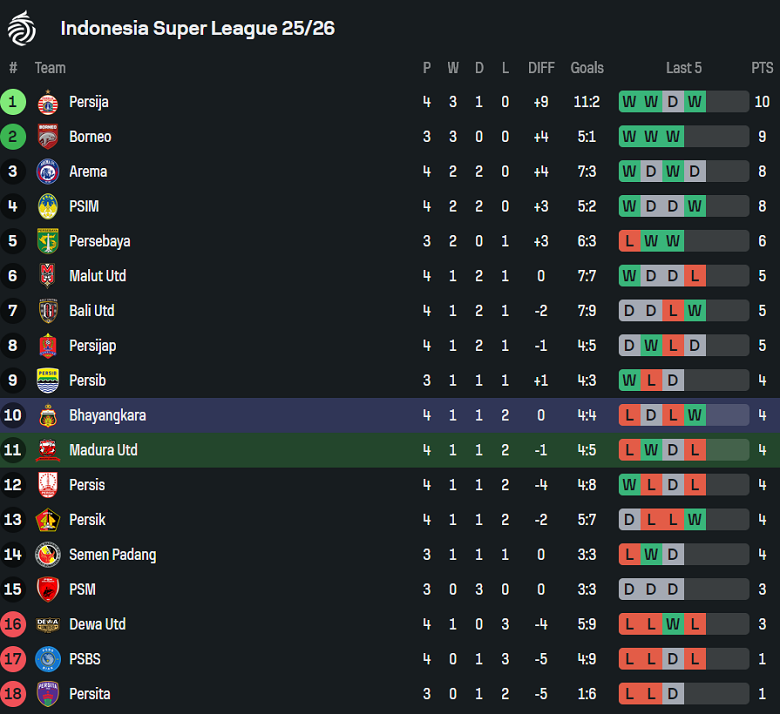The height and width of the screenshot is (714, 780).
Task: Click the DIFF column header
Action: pyautogui.click(x=541, y=68)
